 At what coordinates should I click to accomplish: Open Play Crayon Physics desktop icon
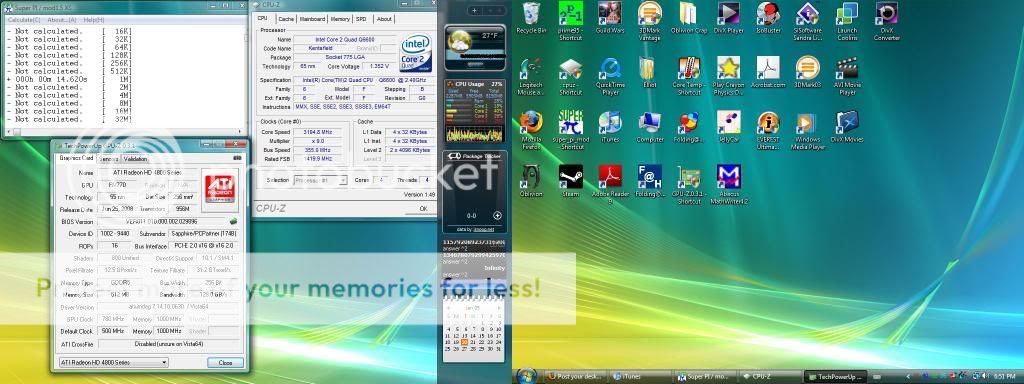pos(728,76)
